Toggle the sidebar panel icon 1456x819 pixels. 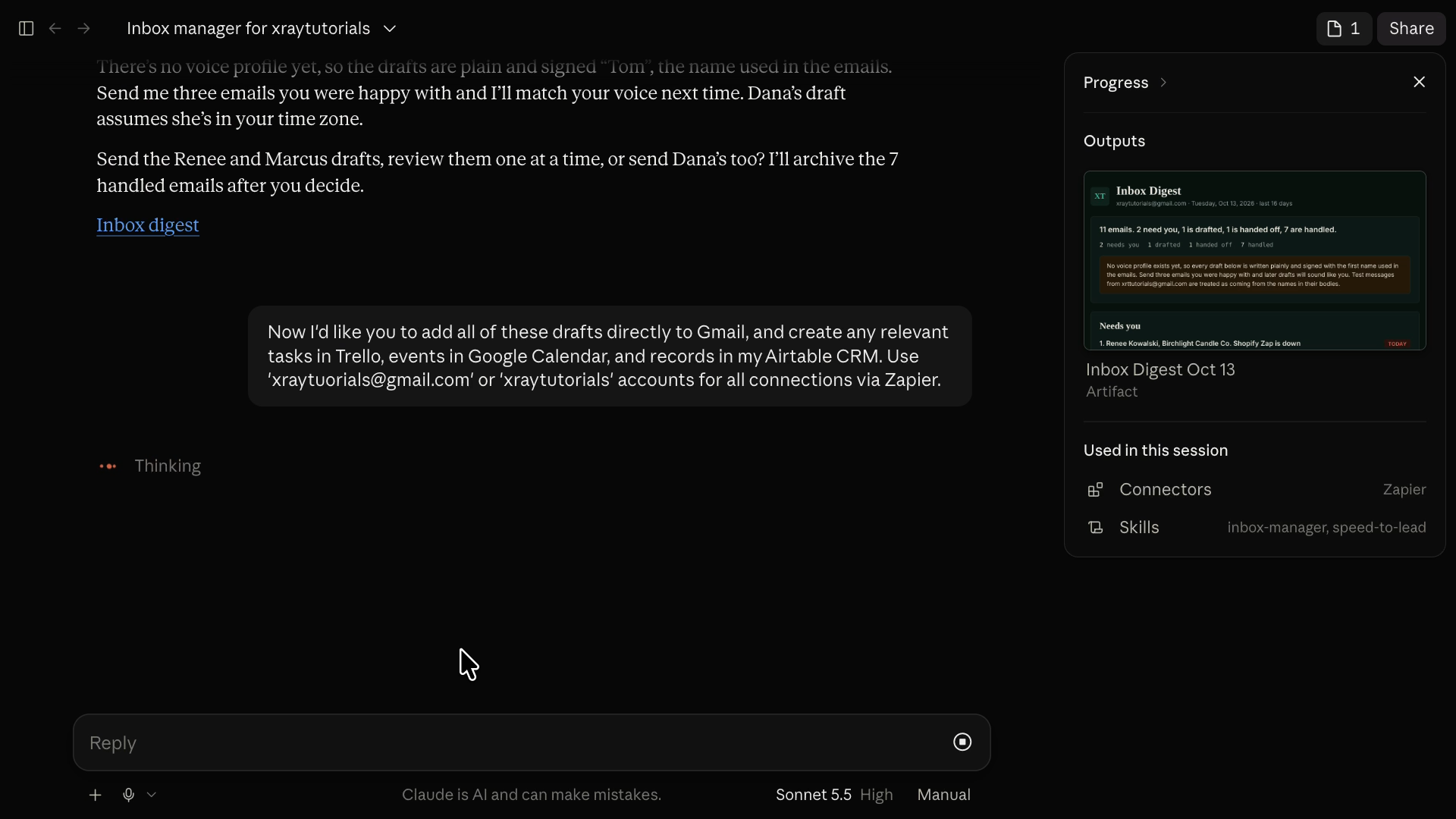[26, 29]
